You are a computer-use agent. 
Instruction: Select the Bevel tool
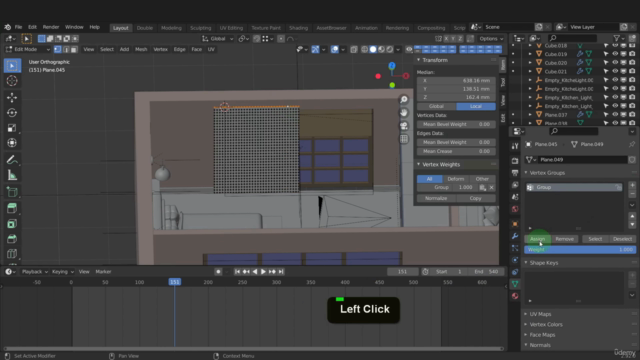[12, 239]
